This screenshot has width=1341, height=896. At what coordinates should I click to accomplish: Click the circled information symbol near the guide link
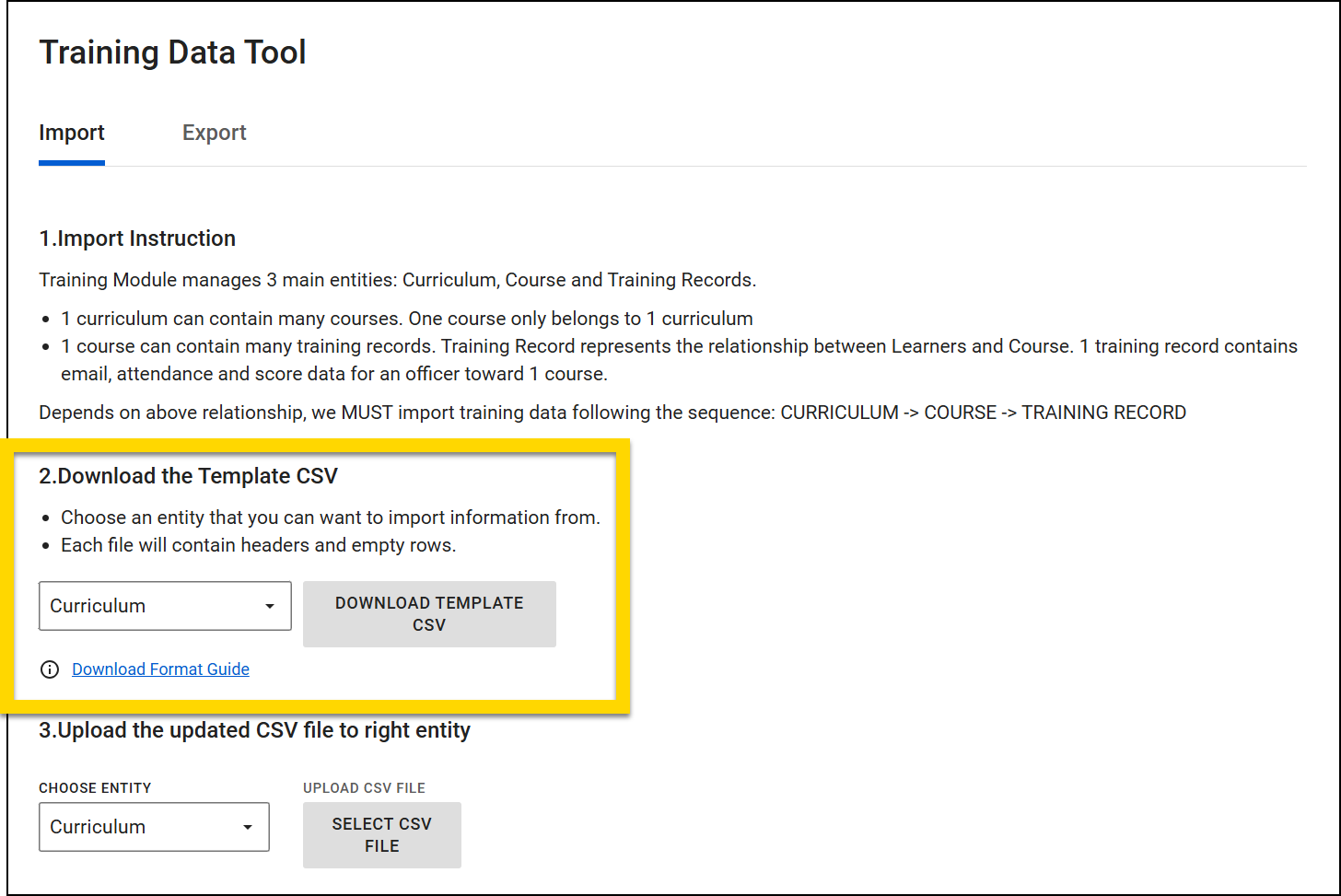click(x=50, y=669)
